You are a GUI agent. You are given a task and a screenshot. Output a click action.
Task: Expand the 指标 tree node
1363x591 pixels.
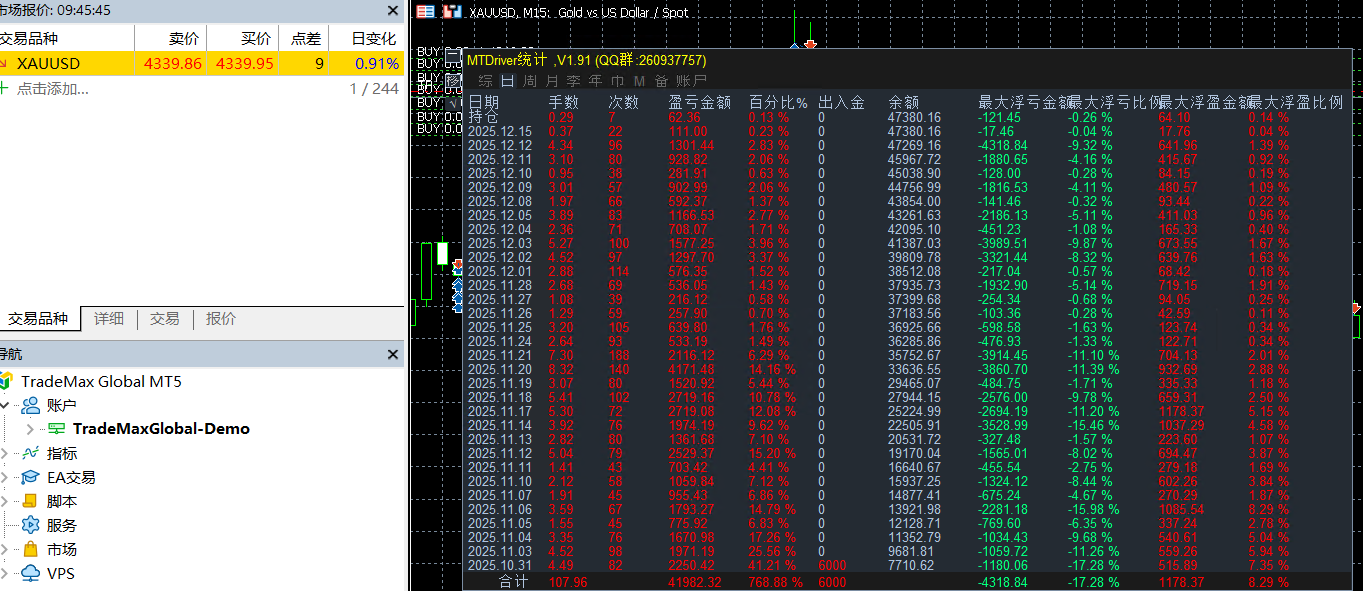click(7, 452)
